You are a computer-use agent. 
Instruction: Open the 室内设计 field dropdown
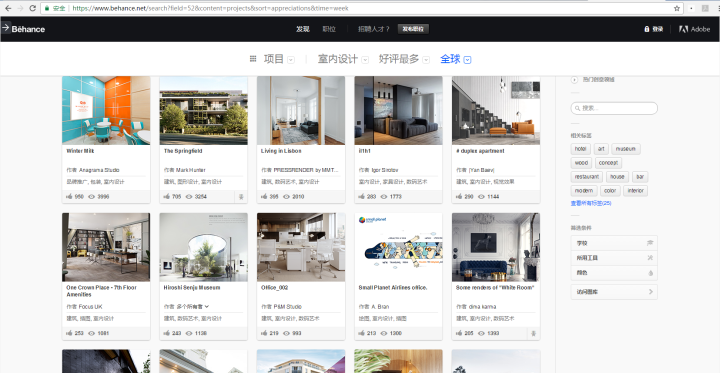[x=343, y=59]
